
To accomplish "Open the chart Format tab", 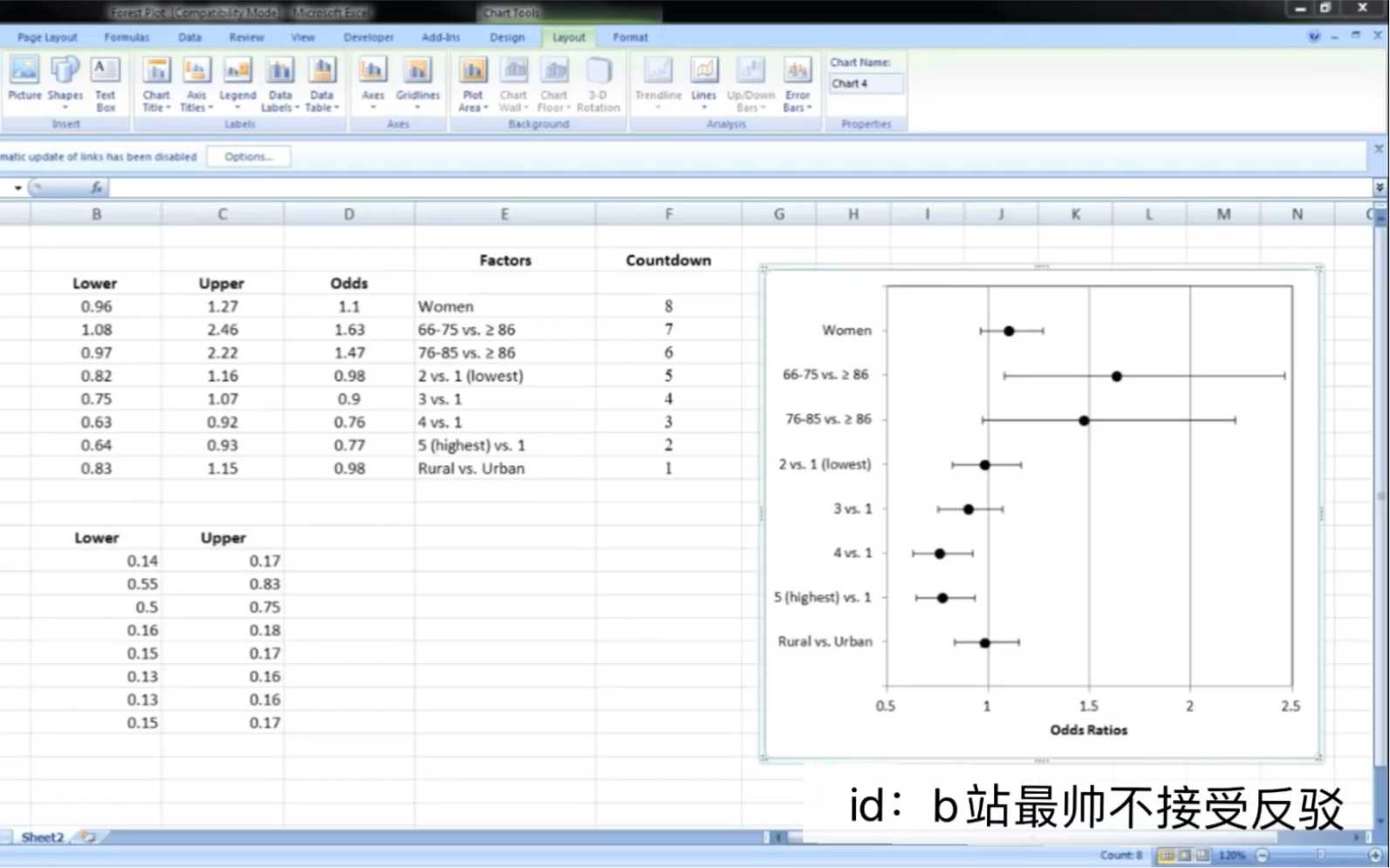I will click(x=630, y=38).
